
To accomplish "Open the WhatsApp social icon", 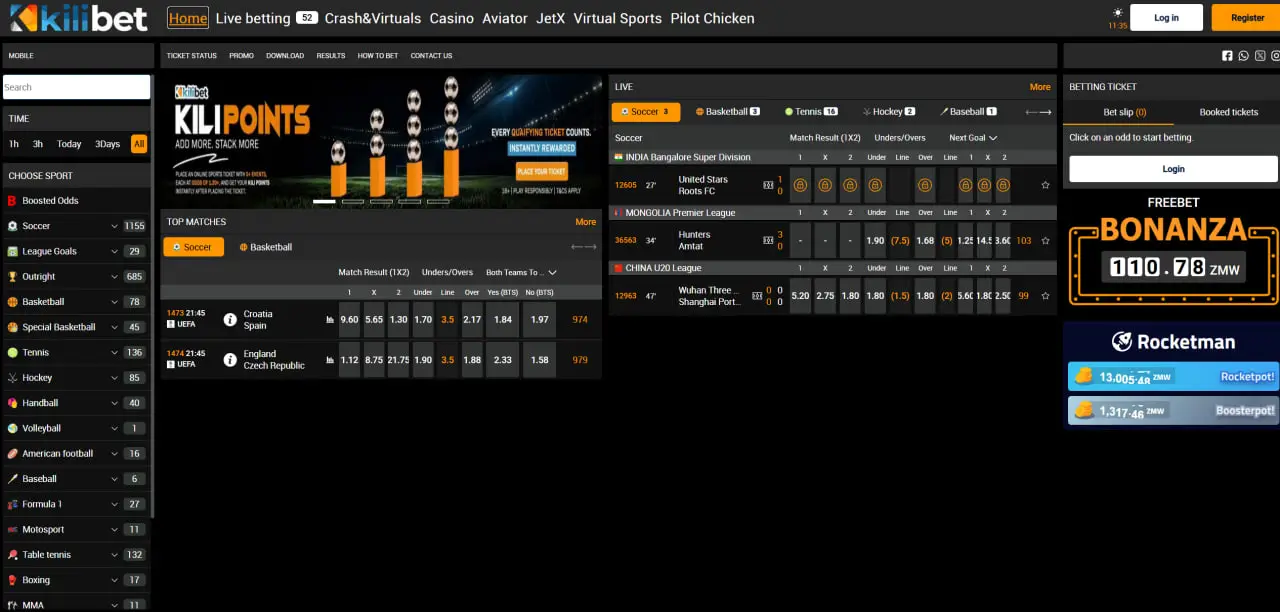I will (1243, 56).
